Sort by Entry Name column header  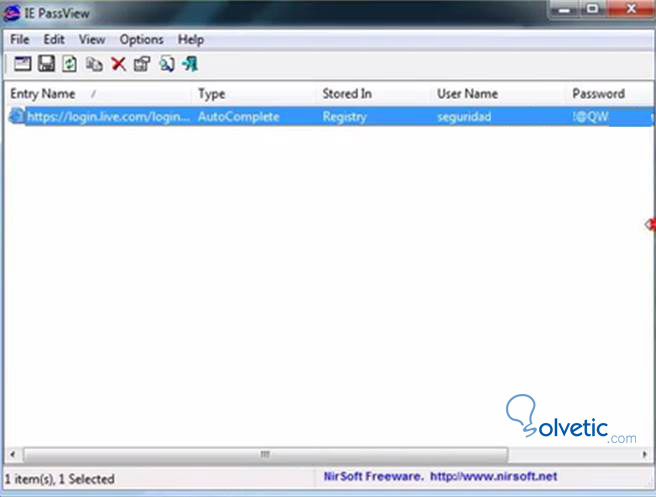(x=99, y=94)
